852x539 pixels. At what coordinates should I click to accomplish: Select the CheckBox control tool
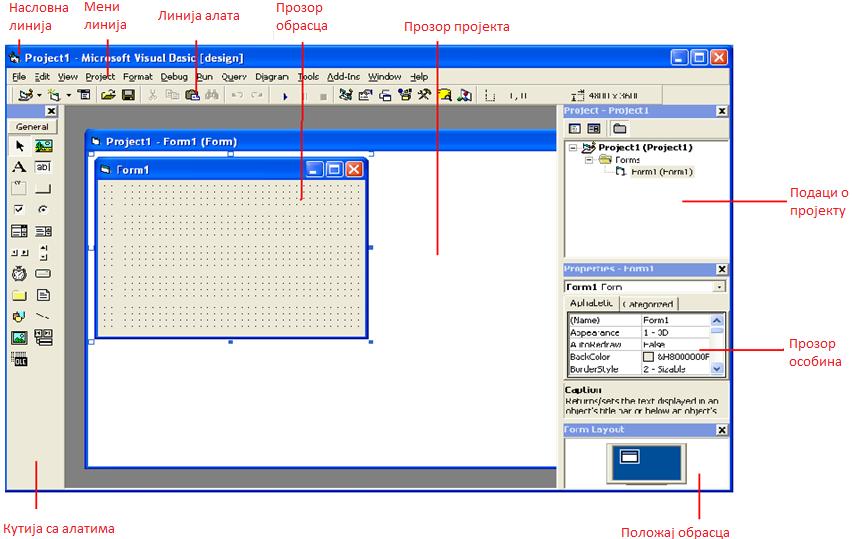coord(19,209)
